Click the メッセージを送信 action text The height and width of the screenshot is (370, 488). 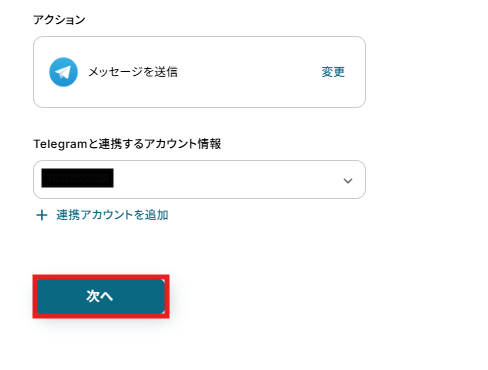[x=133, y=72]
